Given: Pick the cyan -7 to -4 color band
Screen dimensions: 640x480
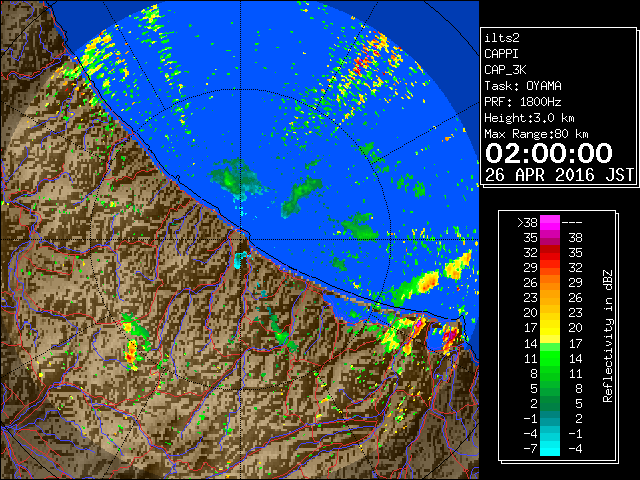Looking at the screenshot, I should coord(550,448).
